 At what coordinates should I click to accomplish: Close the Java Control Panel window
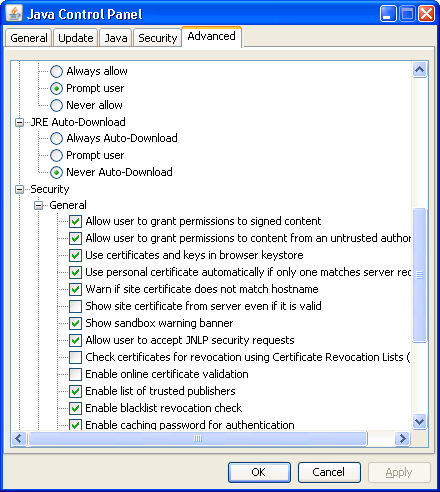tap(426, 14)
